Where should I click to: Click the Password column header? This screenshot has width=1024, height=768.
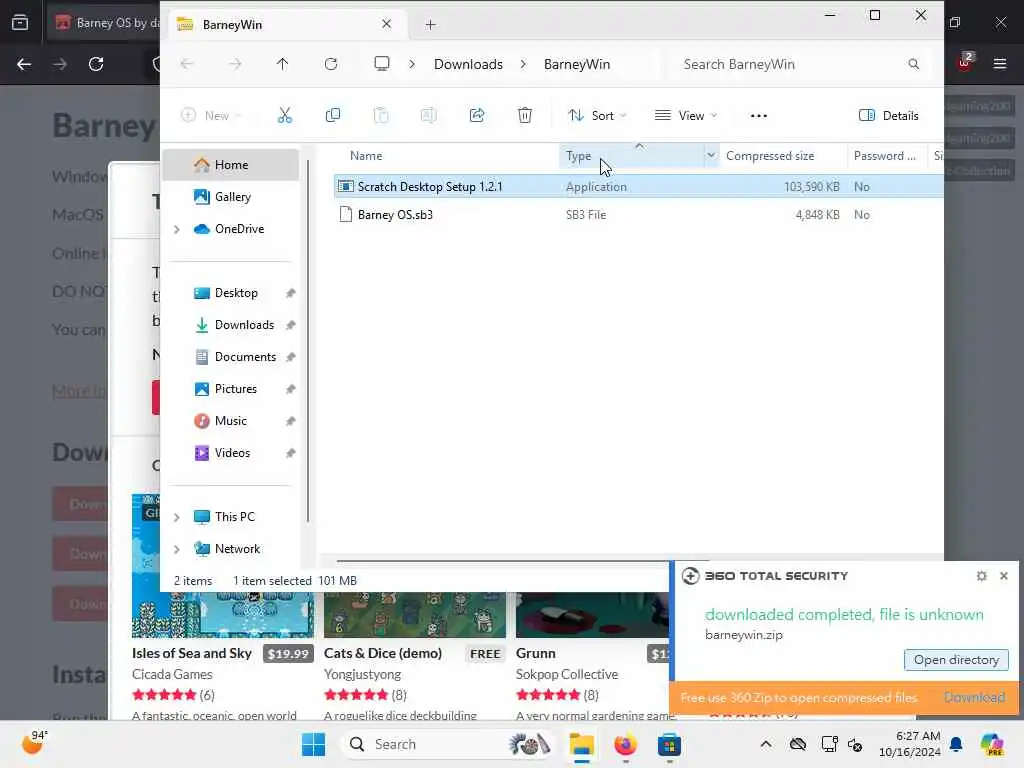pyautogui.click(x=884, y=155)
